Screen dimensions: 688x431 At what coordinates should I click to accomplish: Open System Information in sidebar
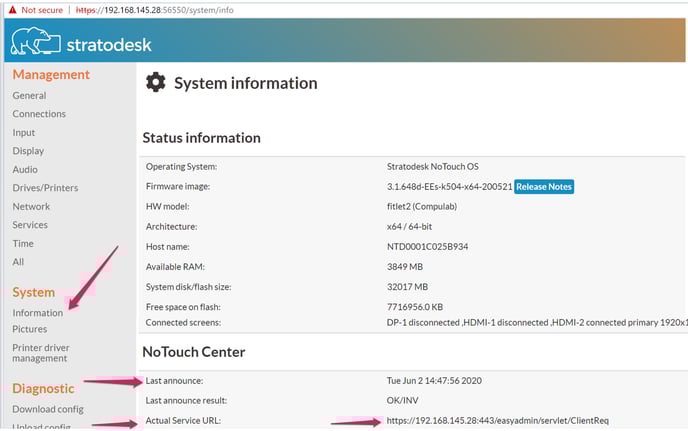[x=38, y=313]
